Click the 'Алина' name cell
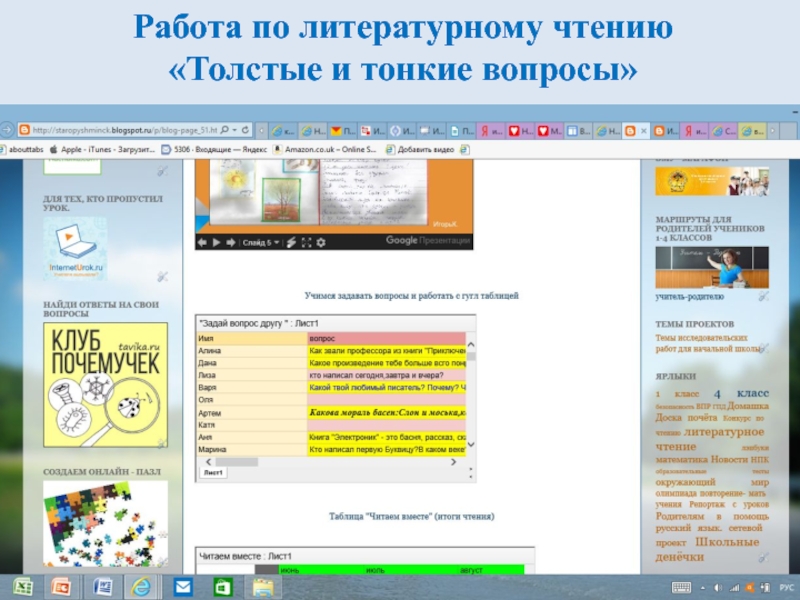Image resolution: width=800 pixels, height=600 pixels. [x=252, y=351]
